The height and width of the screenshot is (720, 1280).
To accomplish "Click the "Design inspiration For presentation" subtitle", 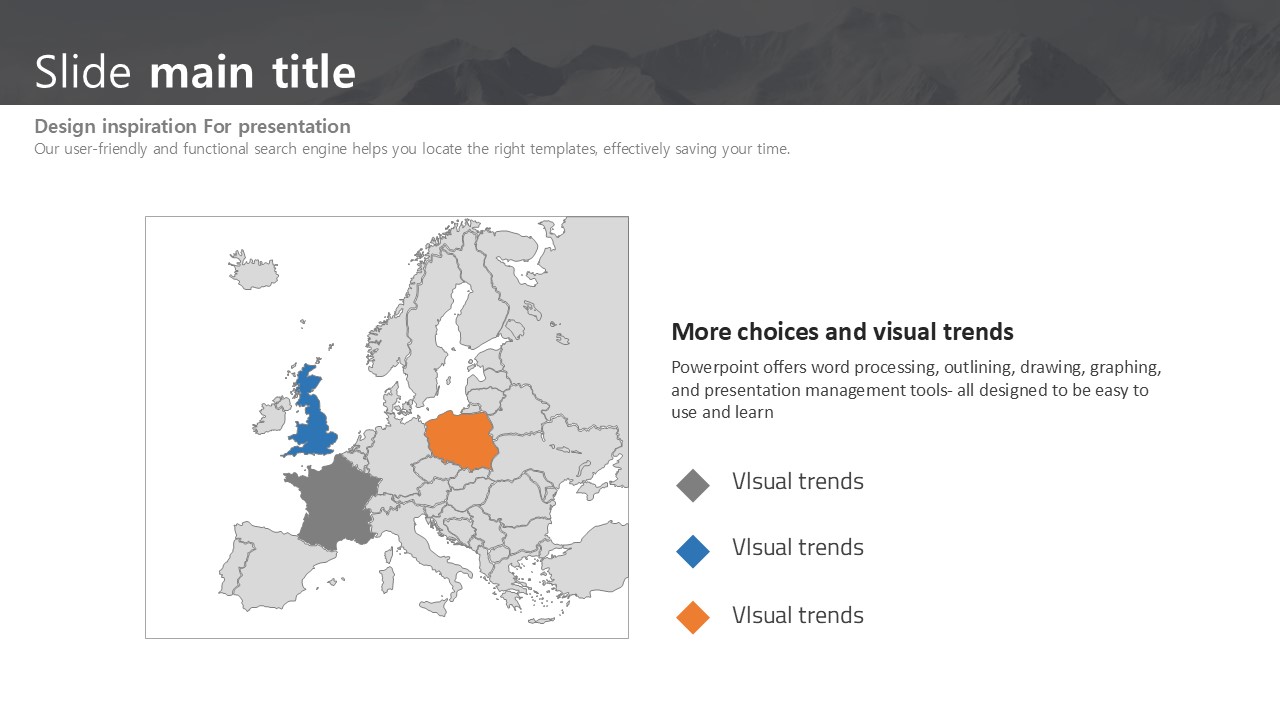I will click(192, 127).
